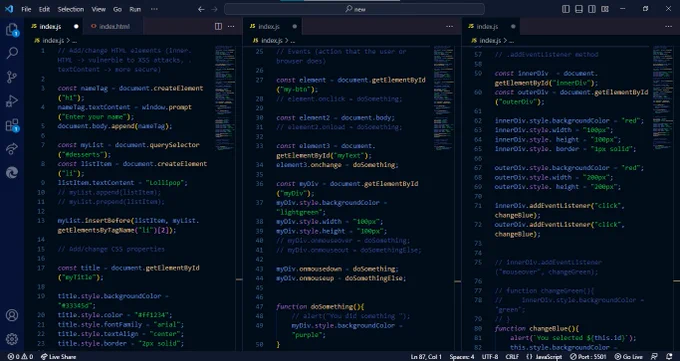The width and height of the screenshot is (680, 361).
Task: Open the View menu
Action: (x=98, y=9)
